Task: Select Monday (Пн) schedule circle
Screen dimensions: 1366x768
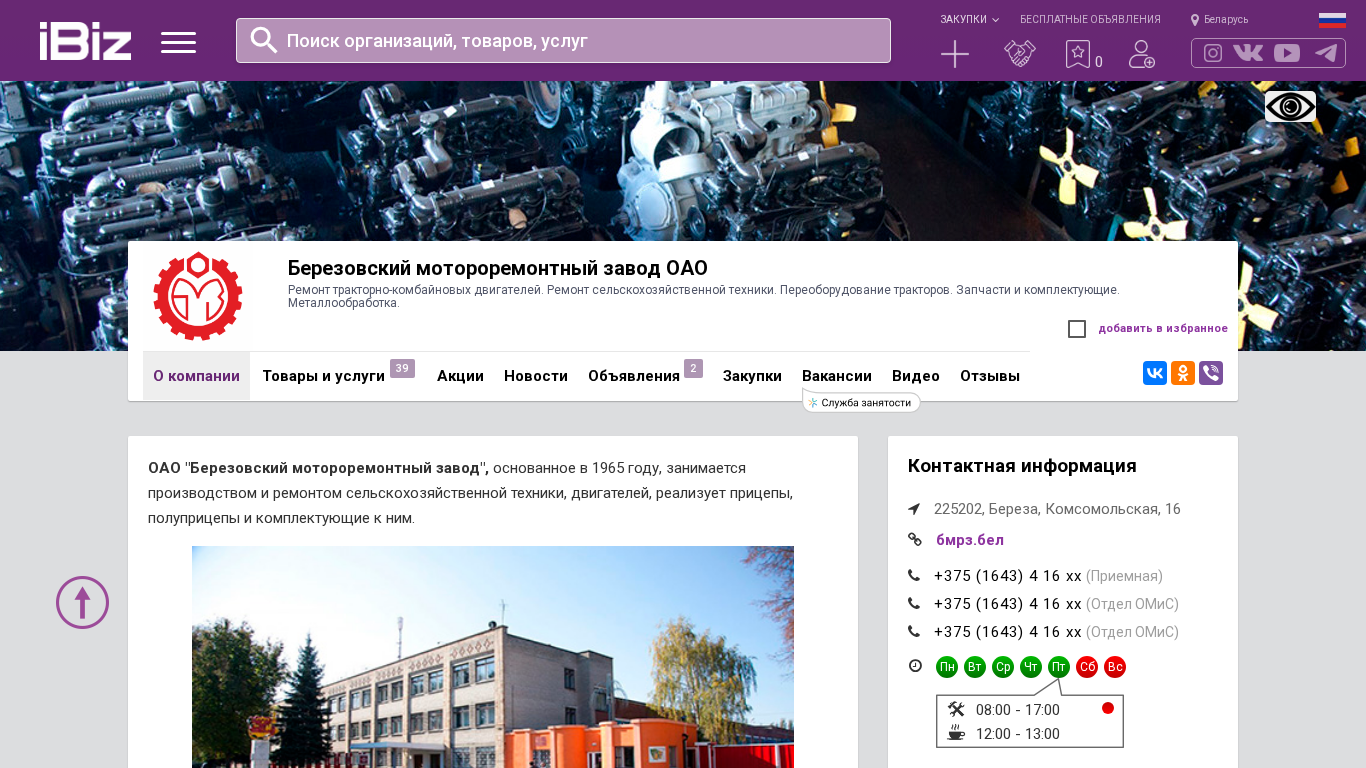Action: pos(947,667)
